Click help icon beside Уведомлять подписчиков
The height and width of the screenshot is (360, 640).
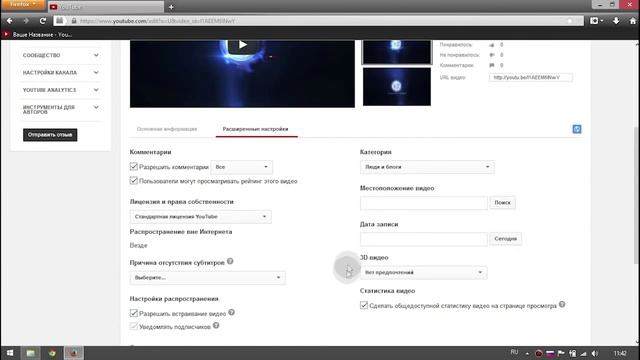(x=216, y=325)
